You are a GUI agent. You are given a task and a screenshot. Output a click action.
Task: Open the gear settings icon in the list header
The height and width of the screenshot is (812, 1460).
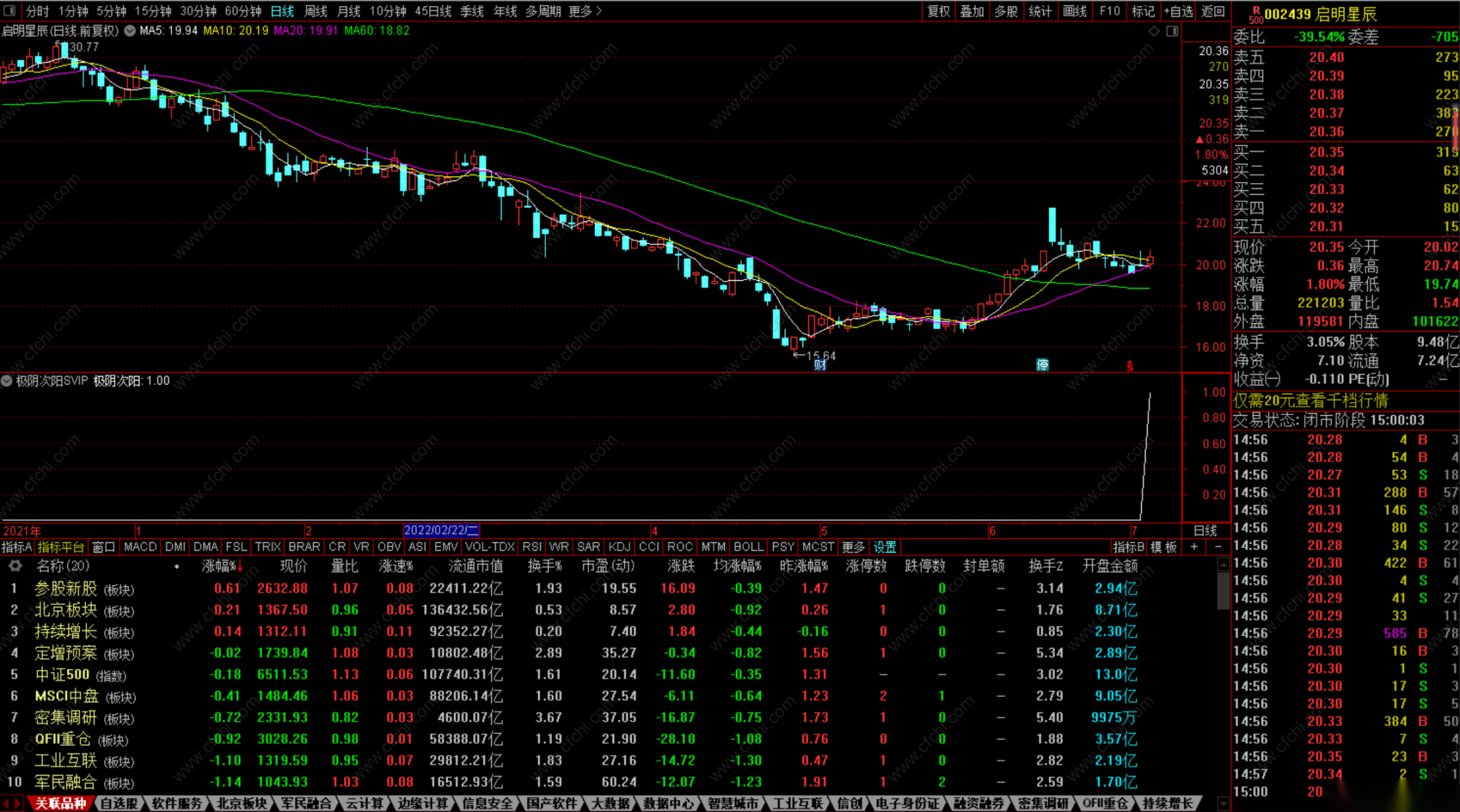pyautogui.click(x=15, y=566)
